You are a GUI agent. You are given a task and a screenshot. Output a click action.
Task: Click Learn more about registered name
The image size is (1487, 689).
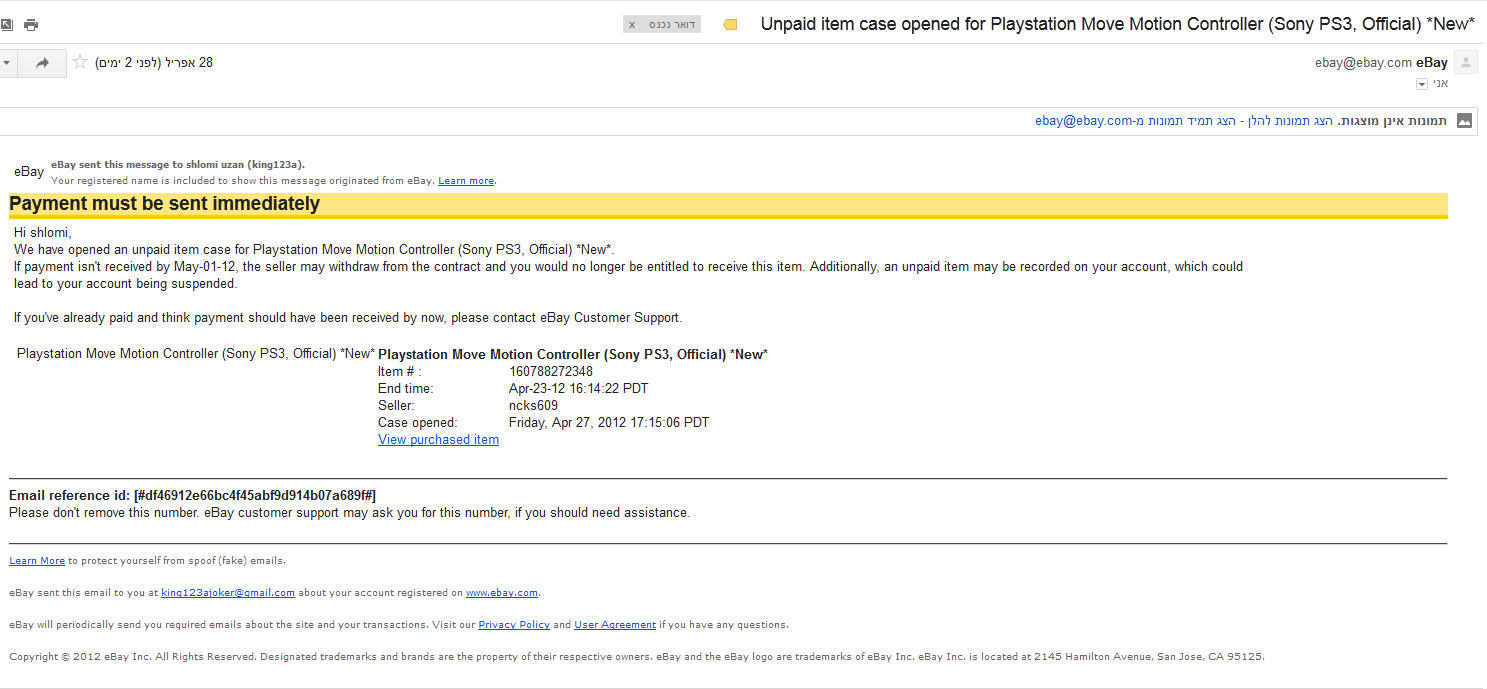click(466, 181)
